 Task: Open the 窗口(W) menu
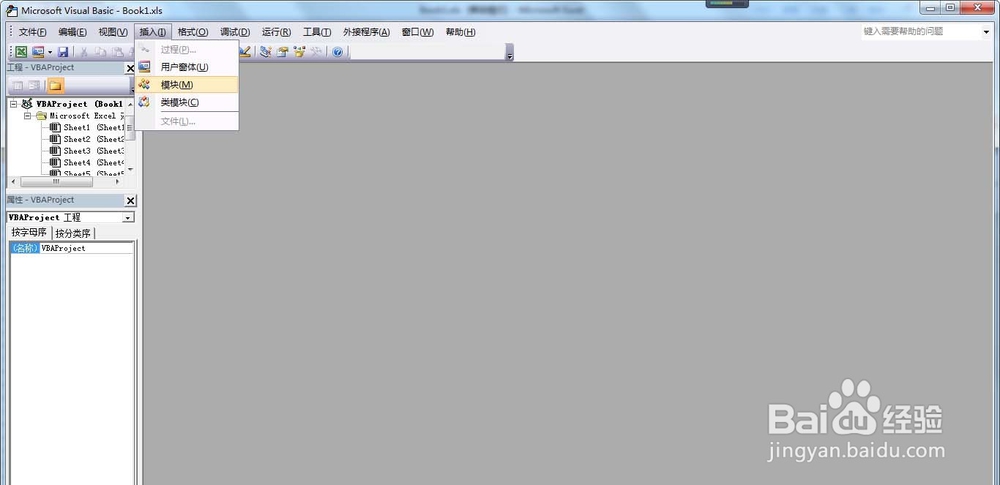point(417,33)
